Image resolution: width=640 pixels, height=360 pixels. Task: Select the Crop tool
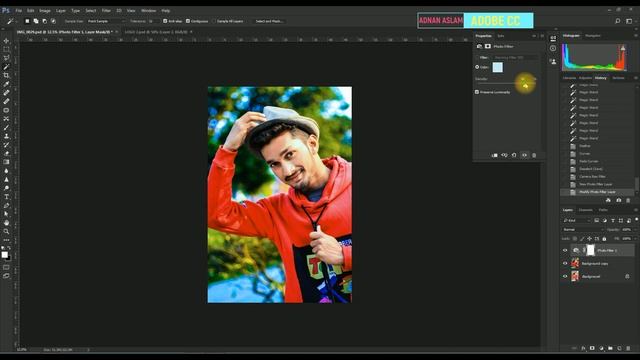pos(6,76)
